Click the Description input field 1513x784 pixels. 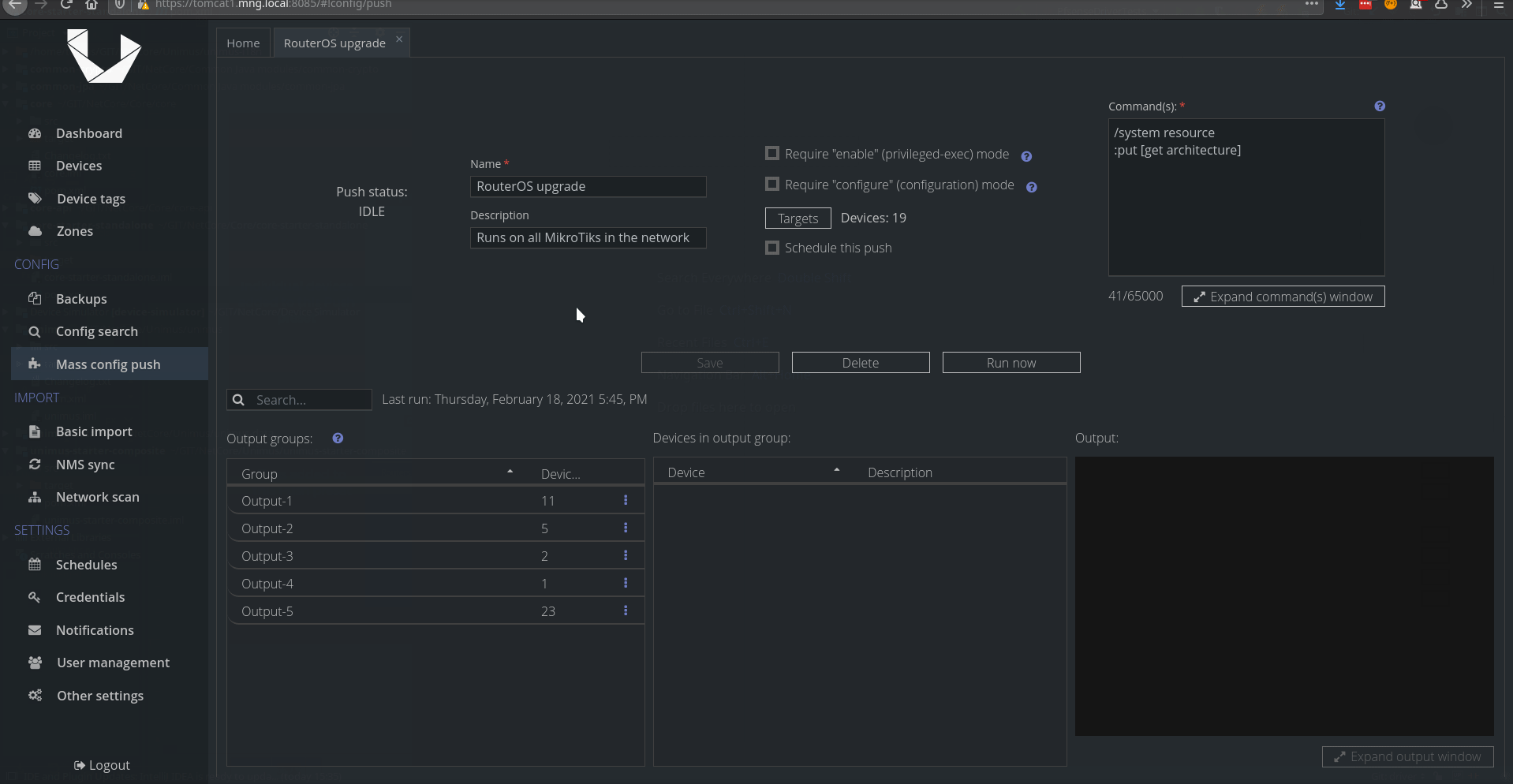(x=588, y=238)
